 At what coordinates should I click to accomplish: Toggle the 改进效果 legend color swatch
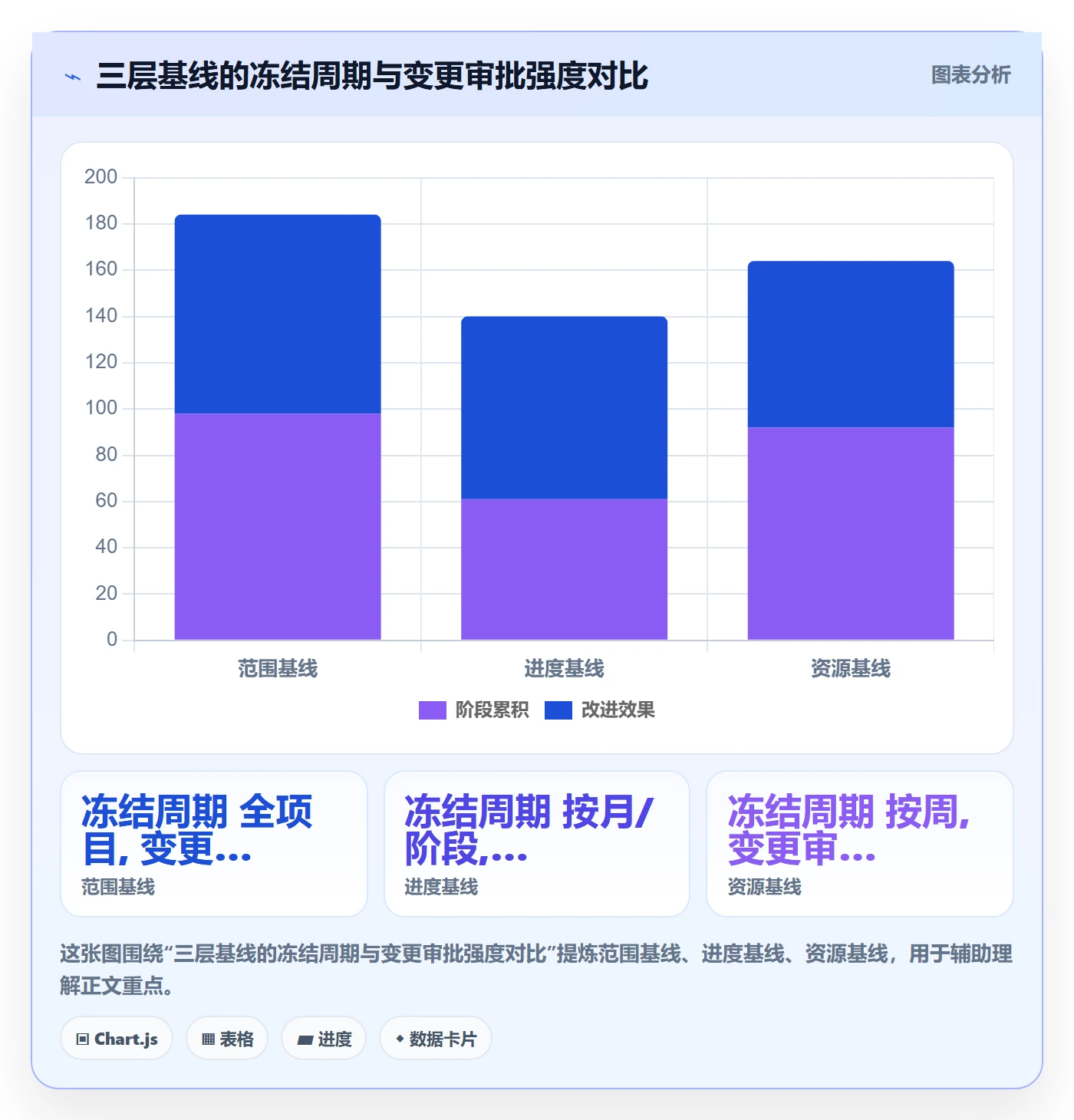click(558, 710)
